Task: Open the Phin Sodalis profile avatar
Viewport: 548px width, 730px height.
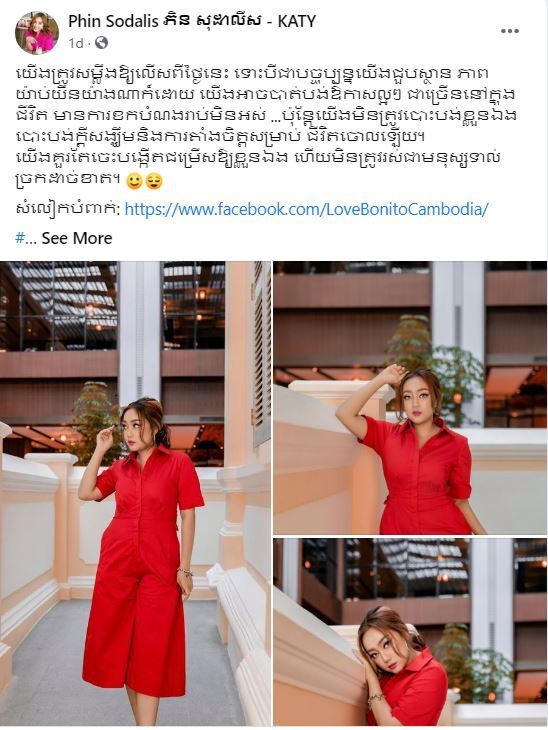Action: [37, 33]
